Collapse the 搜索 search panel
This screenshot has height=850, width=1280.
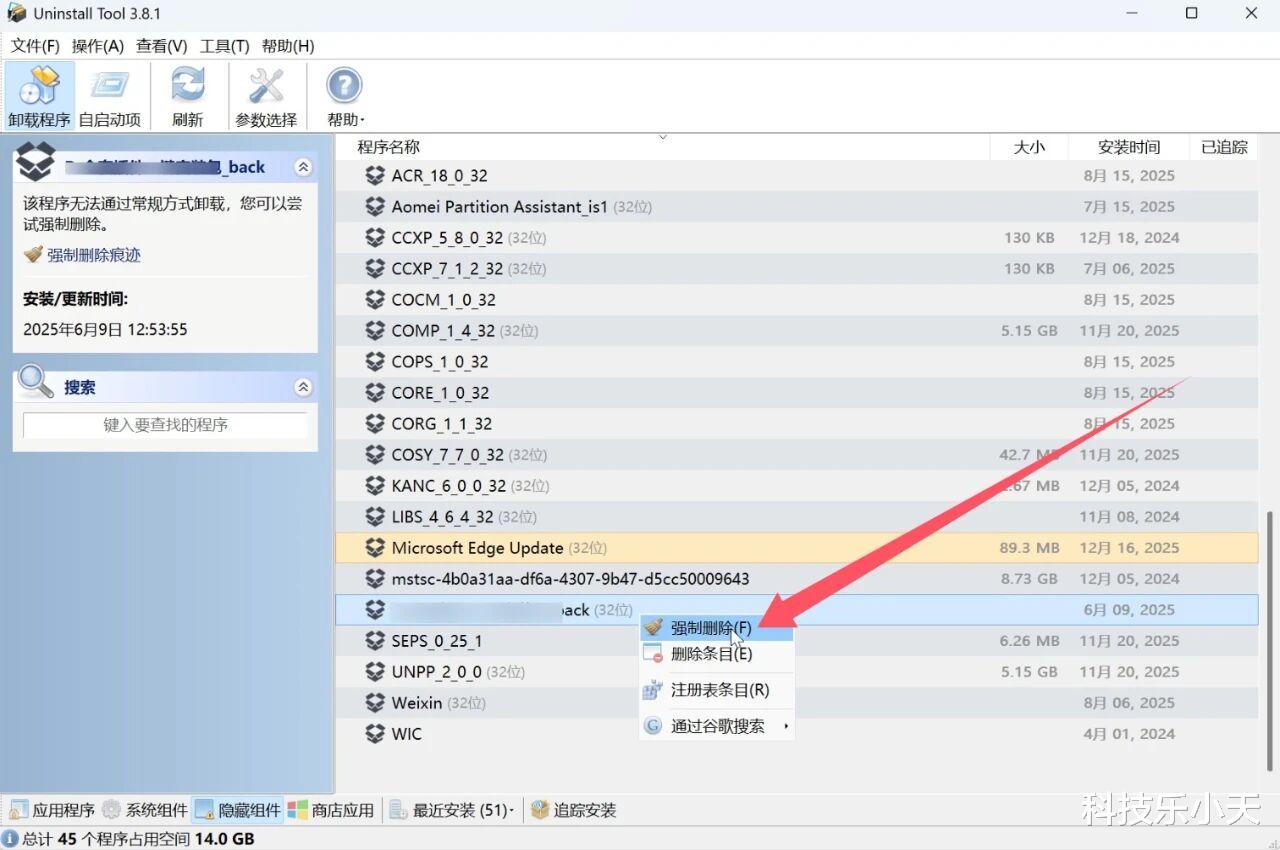303,387
